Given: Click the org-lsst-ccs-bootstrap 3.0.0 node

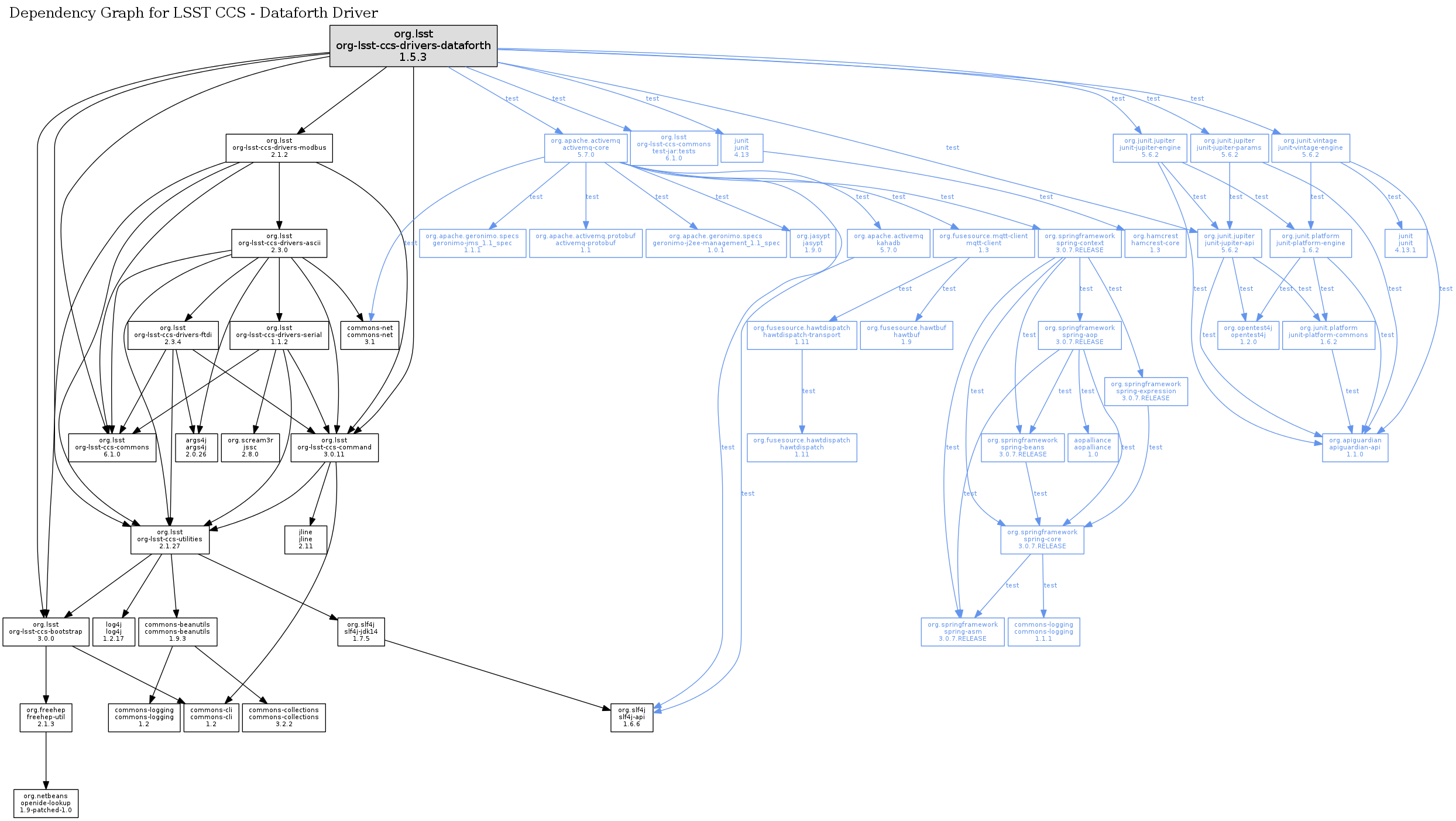Looking at the screenshot, I should click(46, 632).
